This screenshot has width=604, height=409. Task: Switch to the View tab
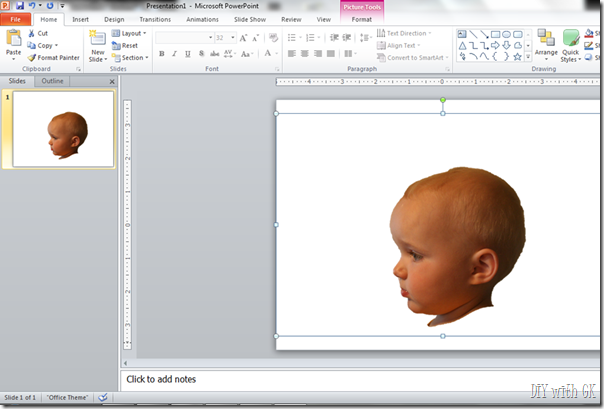click(324, 19)
